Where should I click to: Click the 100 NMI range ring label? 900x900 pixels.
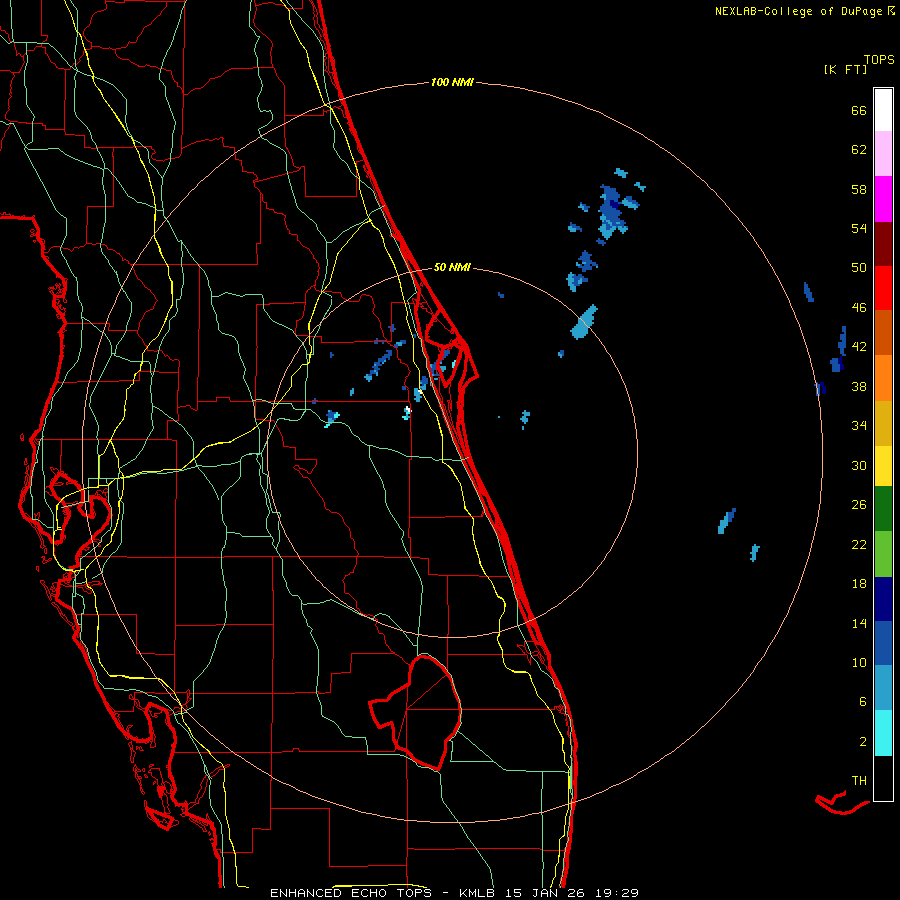coord(452,82)
